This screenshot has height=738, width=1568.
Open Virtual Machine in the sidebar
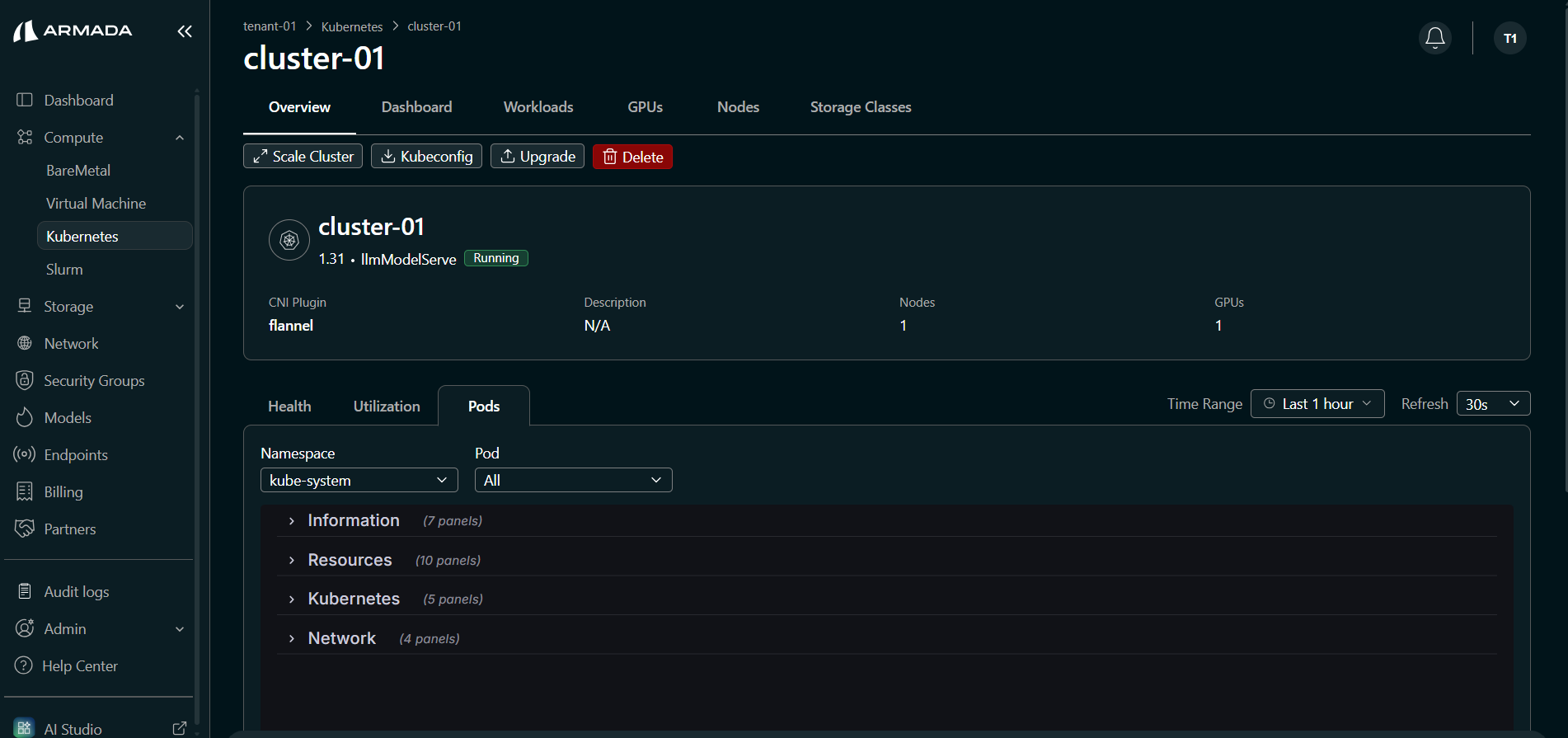click(x=96, y=204)
